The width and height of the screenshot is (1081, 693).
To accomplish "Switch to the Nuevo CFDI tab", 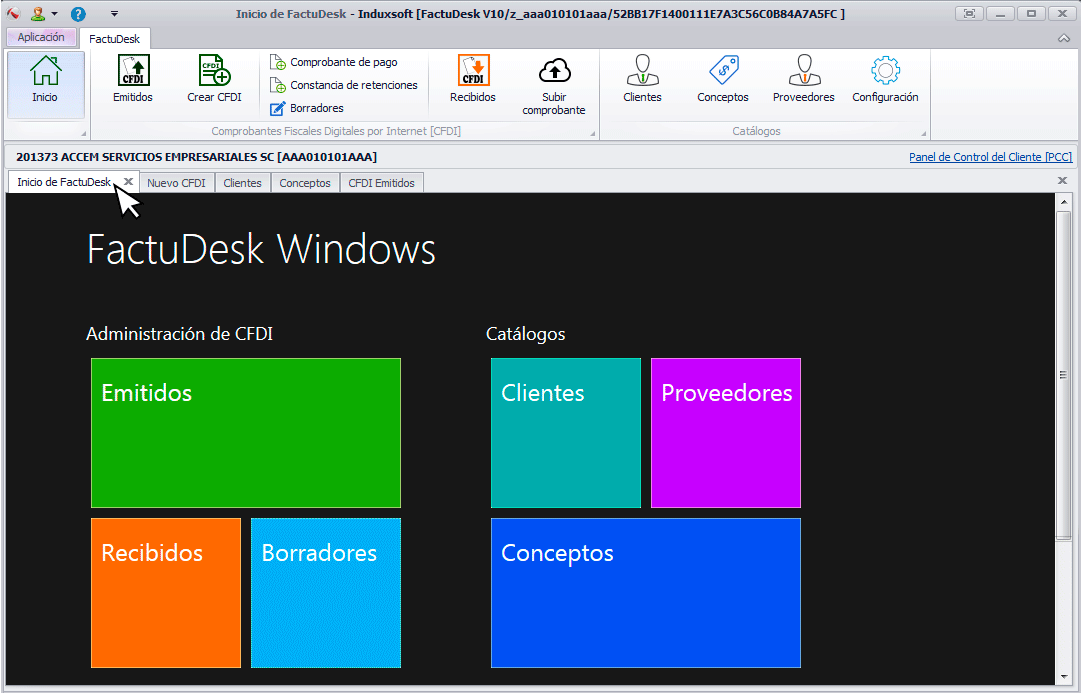I will pyautogui.click(x=176, y=183).
